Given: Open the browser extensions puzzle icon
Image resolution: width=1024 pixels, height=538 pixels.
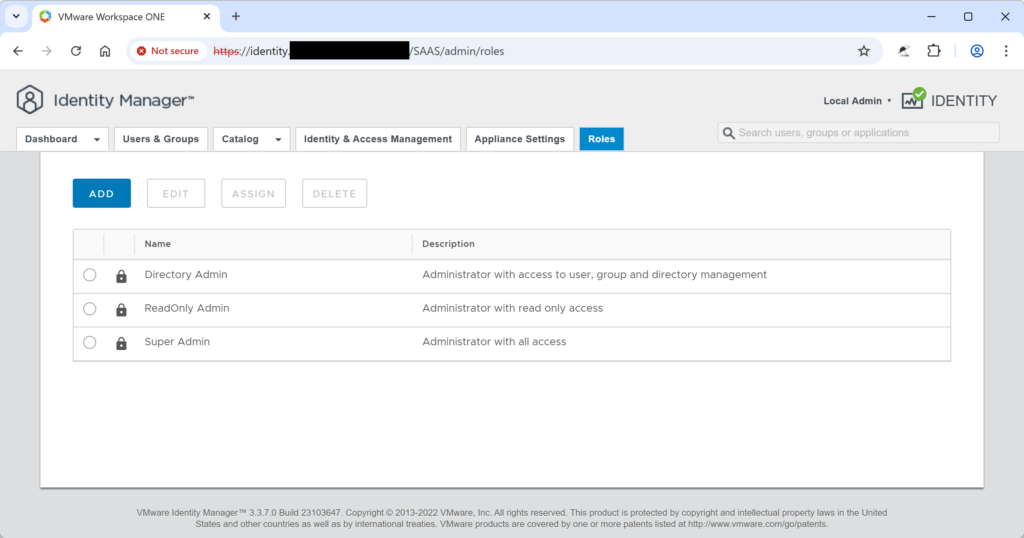Looking at the screenshot, I should pyautogui.click(x=934, y=51).
